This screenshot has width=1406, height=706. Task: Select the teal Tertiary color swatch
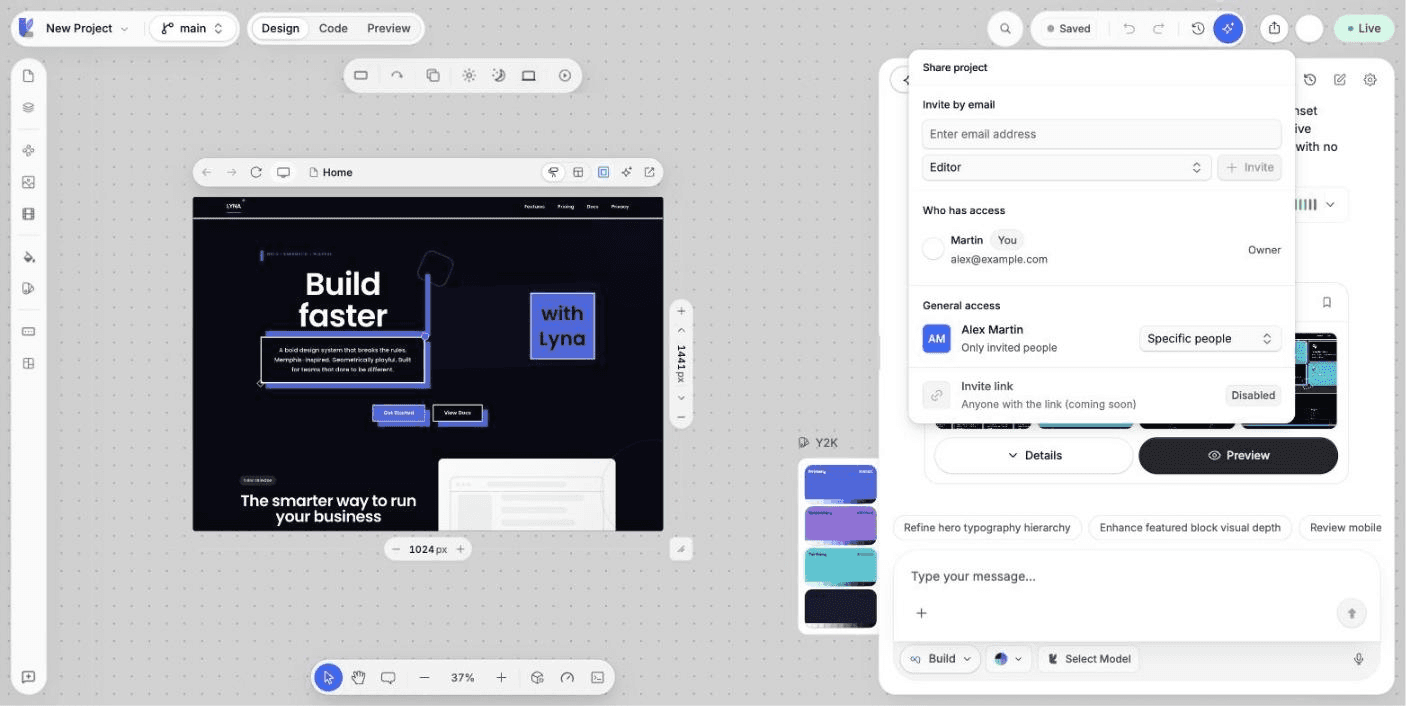(841, 566)
